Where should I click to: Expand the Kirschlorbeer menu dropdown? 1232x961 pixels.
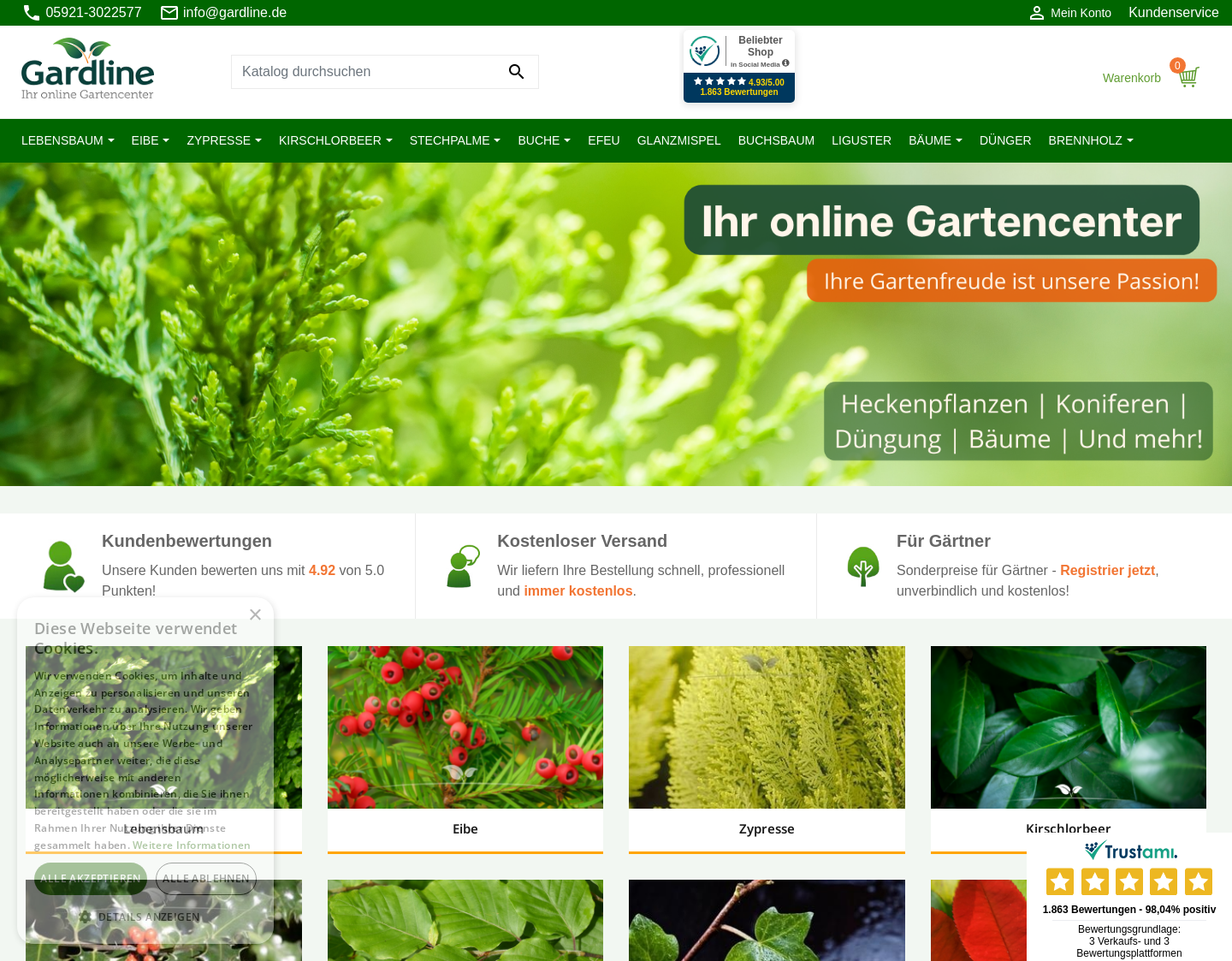(335, 140)
